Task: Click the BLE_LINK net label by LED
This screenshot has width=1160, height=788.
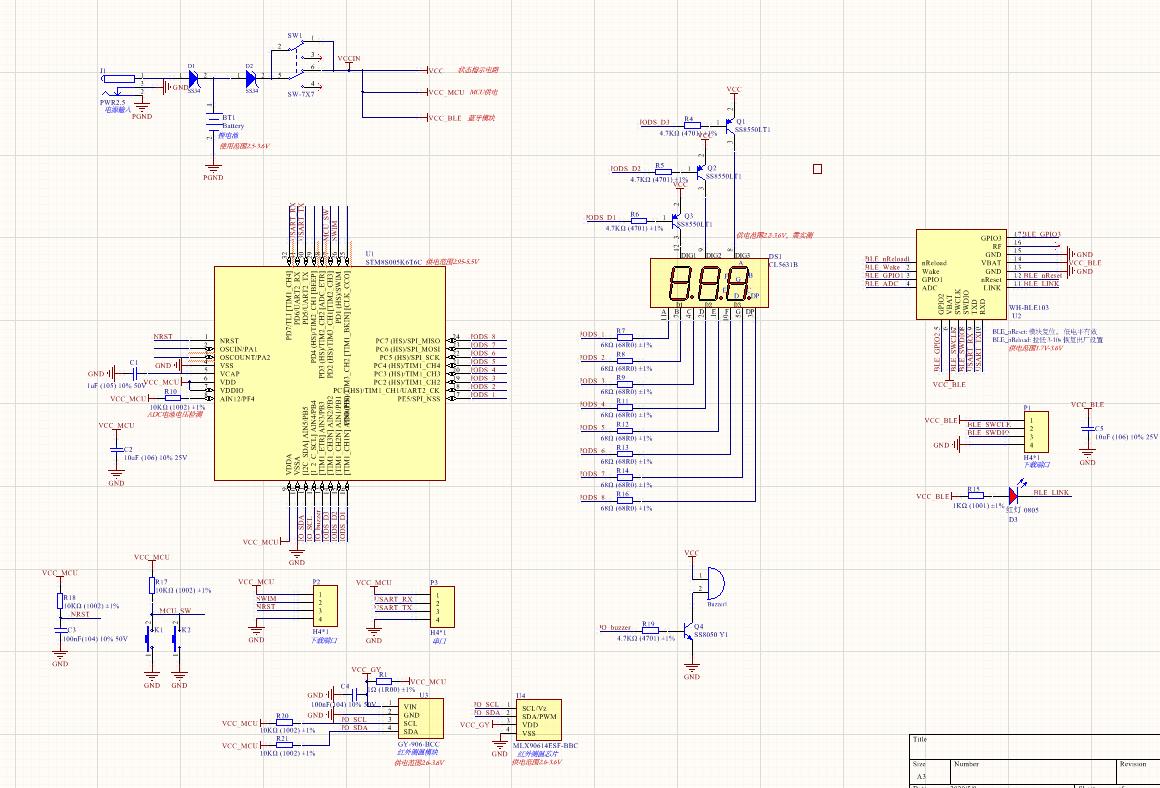Action: point(1051,492)
